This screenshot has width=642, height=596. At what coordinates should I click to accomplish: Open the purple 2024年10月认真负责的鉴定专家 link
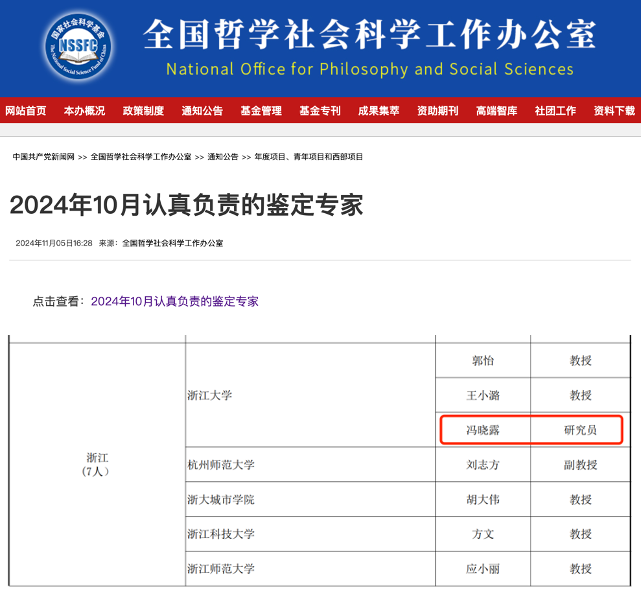coord(174,301)
